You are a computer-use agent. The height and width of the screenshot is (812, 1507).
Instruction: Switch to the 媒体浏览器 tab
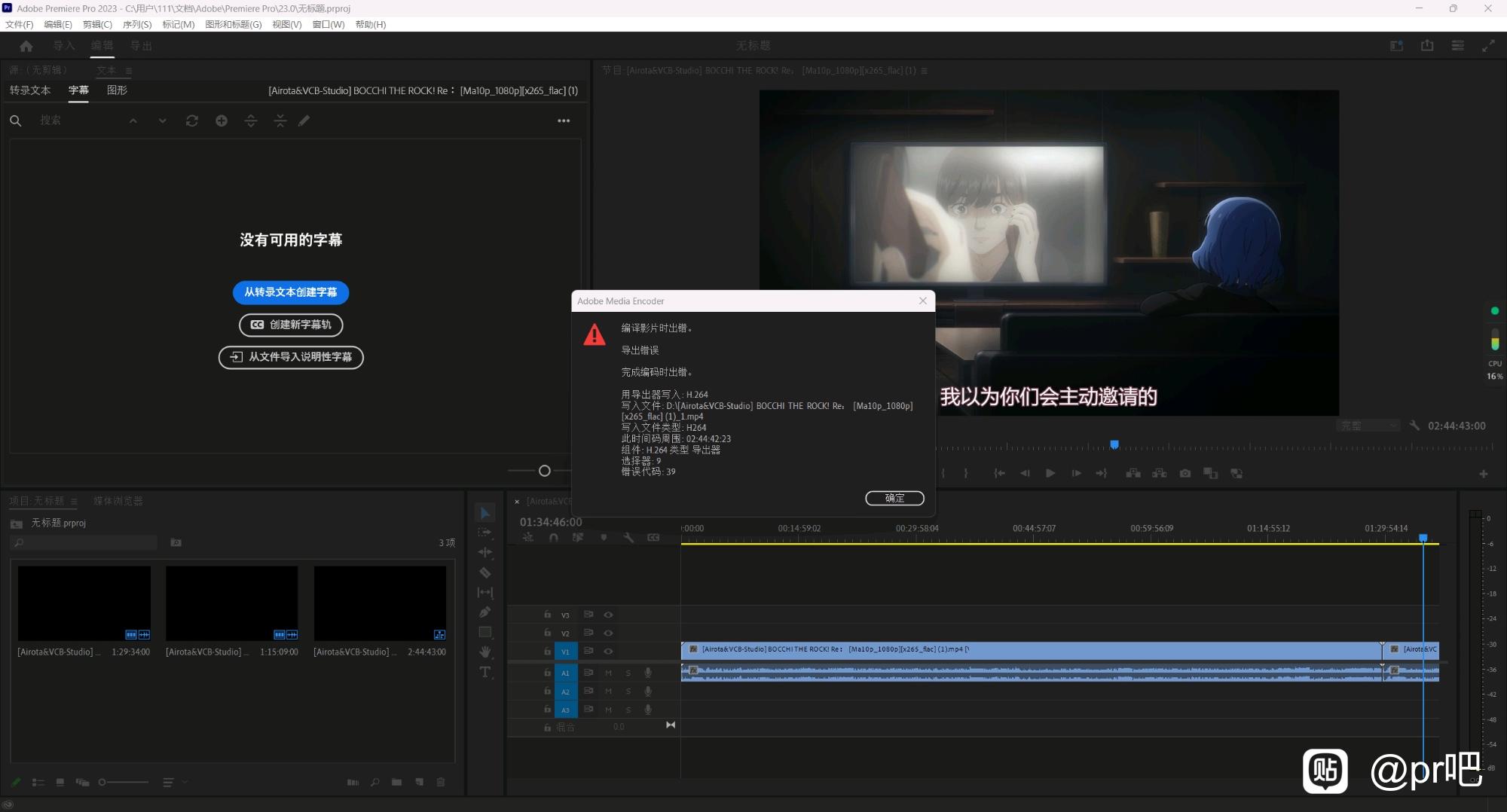click(x=118, y=501)
